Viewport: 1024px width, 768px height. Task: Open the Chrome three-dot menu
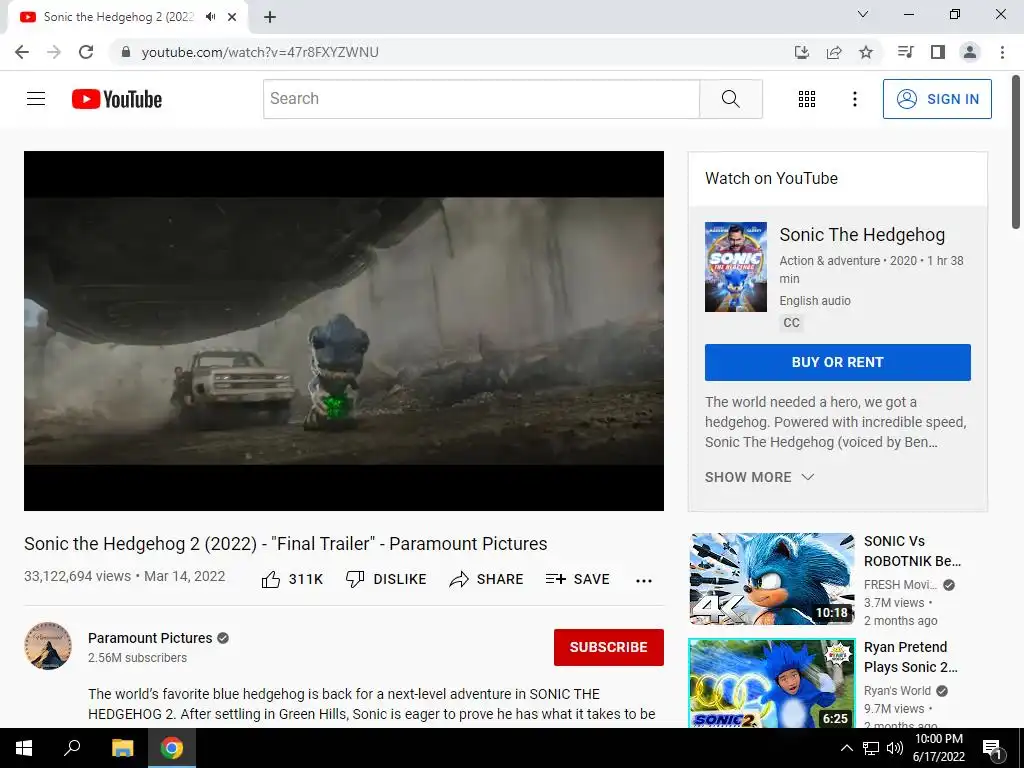click(1002, 52)
